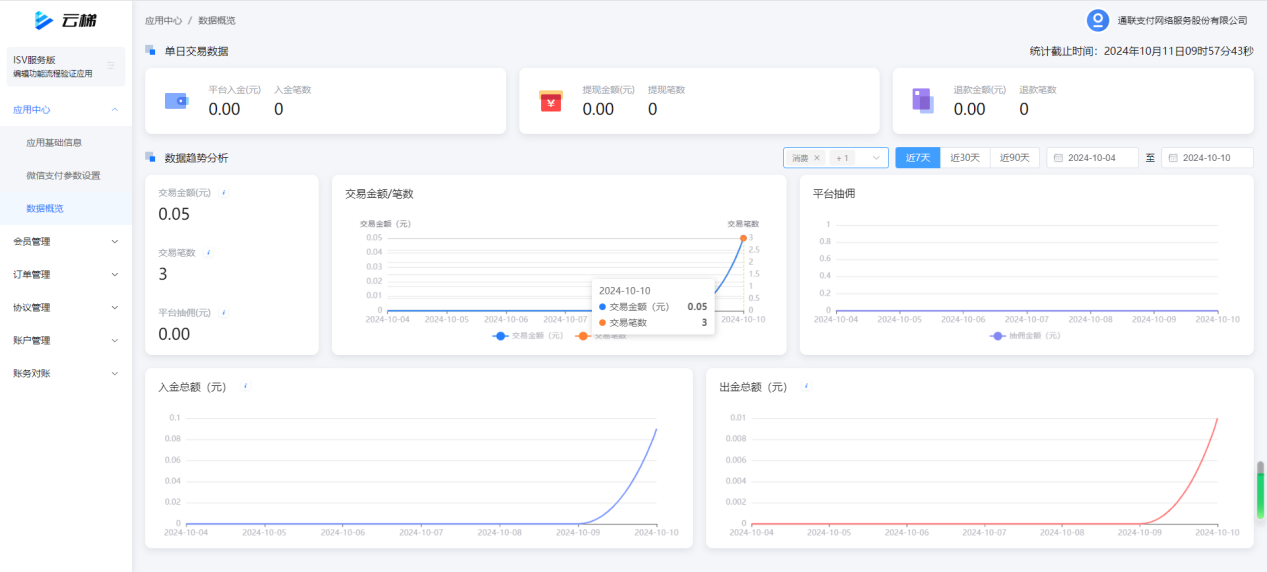Click the user avatar icon
Viewport: 1267px width, 572px height.
pyautogui.click(x=1098, y=20)
